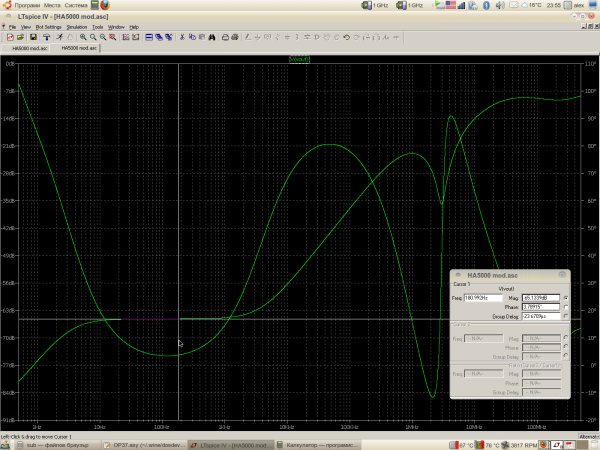The image size is (600, 450).
Task: Close the HA5000 mod.asc cursor dialog
Action: 562,275
